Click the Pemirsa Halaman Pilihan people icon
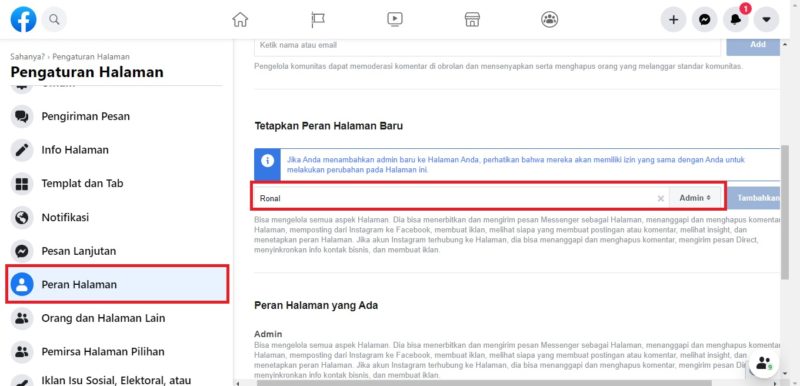This screenshot has height=386, width=800. 22,352
